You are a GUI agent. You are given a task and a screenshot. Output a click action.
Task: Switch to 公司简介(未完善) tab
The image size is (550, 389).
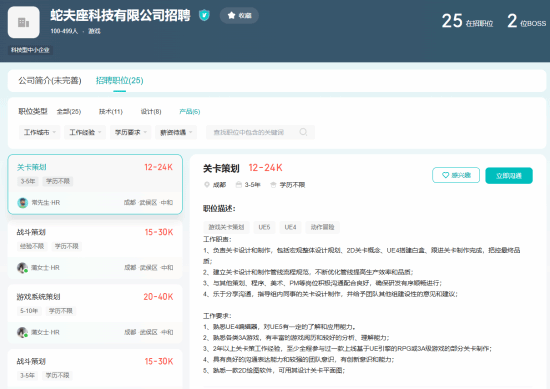(x=50, y=81)
